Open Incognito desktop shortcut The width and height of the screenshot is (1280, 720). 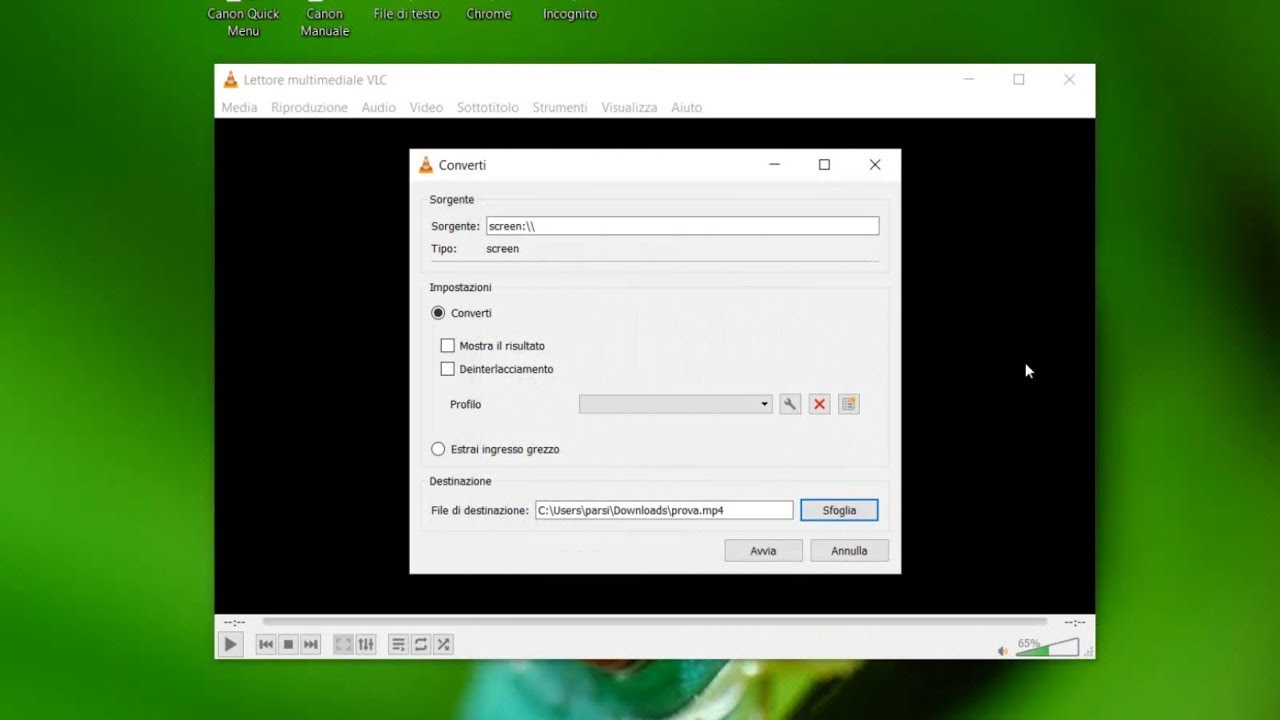pyautogui.click(x=570, y=12)
